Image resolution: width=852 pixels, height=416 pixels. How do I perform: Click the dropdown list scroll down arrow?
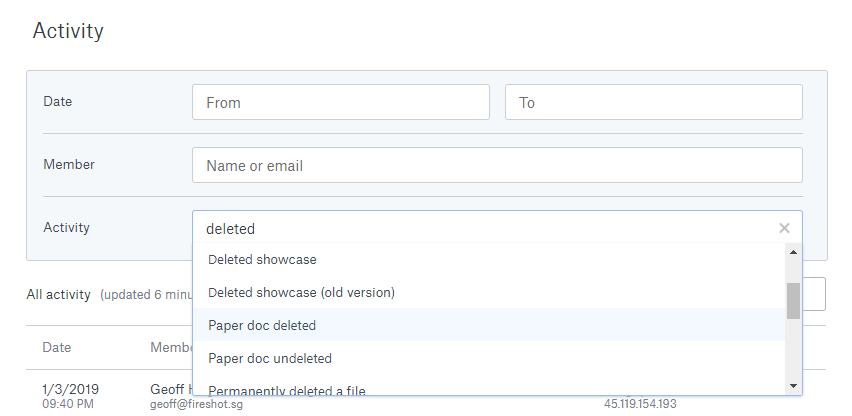(x=793, y=385)
